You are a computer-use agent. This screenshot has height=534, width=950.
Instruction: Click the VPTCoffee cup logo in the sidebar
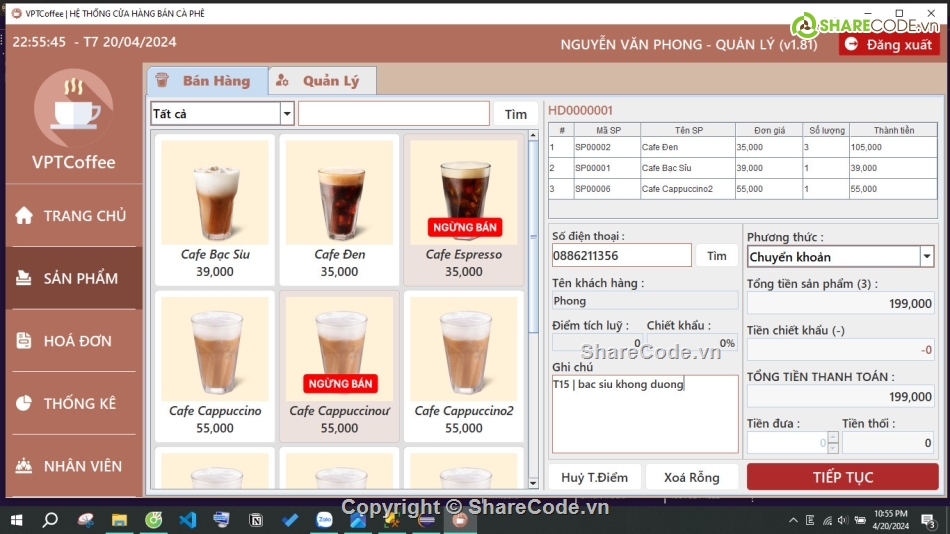click(74, 108)
